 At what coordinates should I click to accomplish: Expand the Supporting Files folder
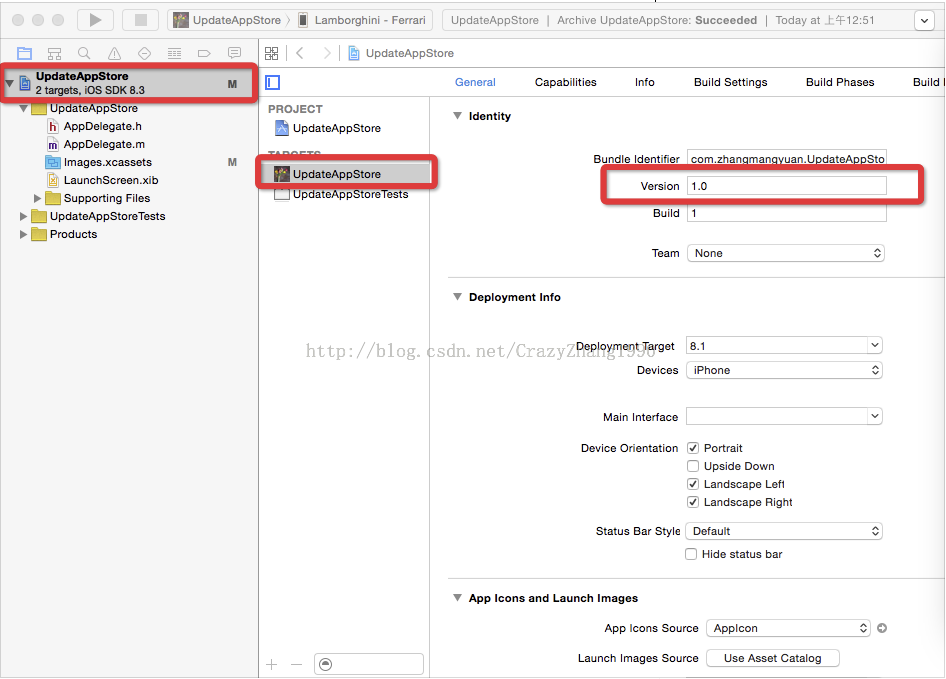(37, 198)
